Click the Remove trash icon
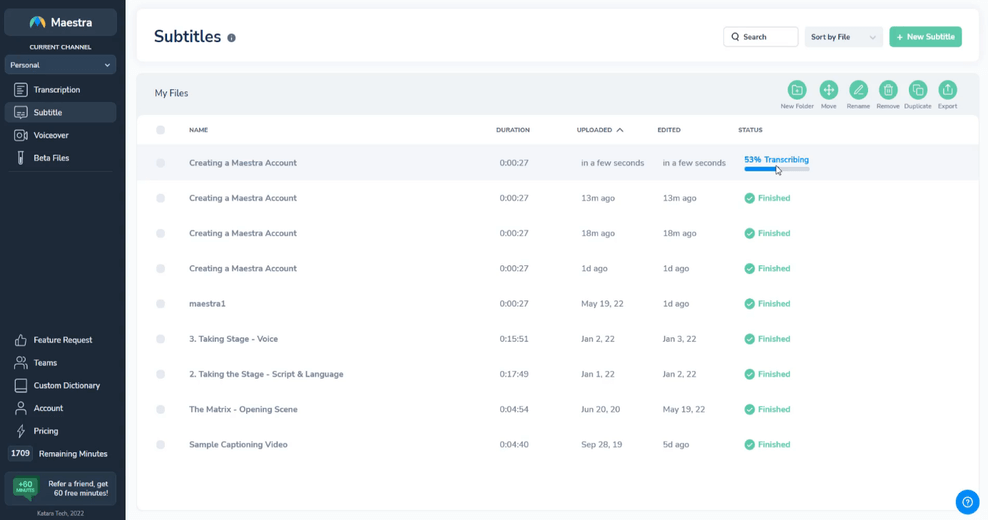Viewport: 988px width, 520px height. coord(888,90)
